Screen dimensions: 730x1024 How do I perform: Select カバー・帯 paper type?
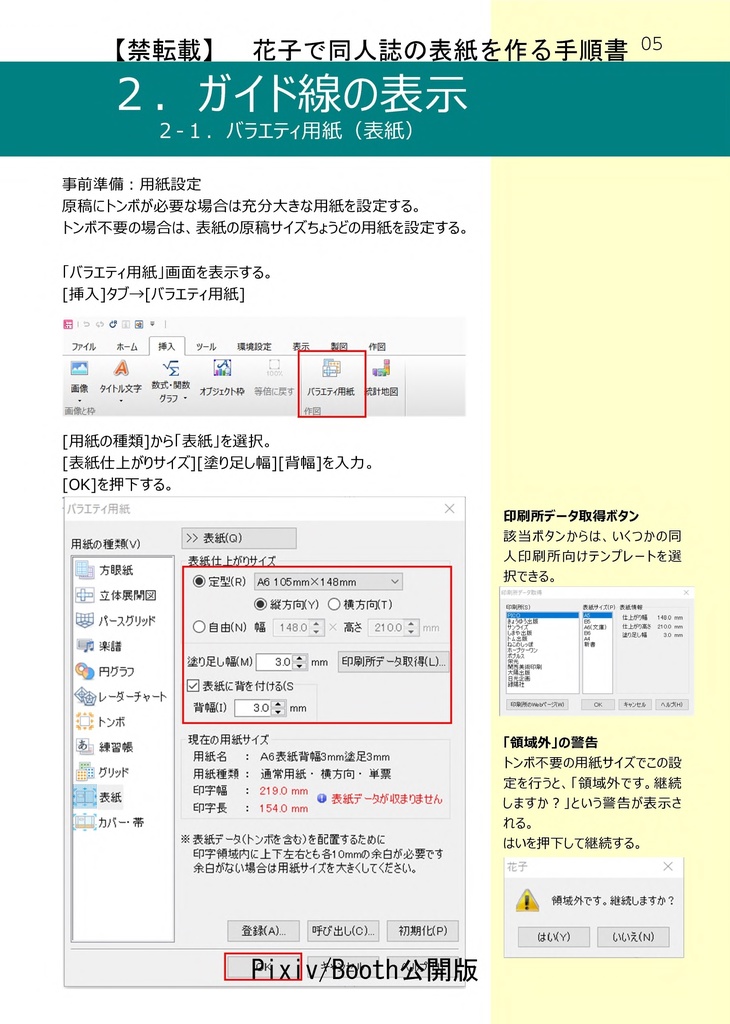pos(110,823)
